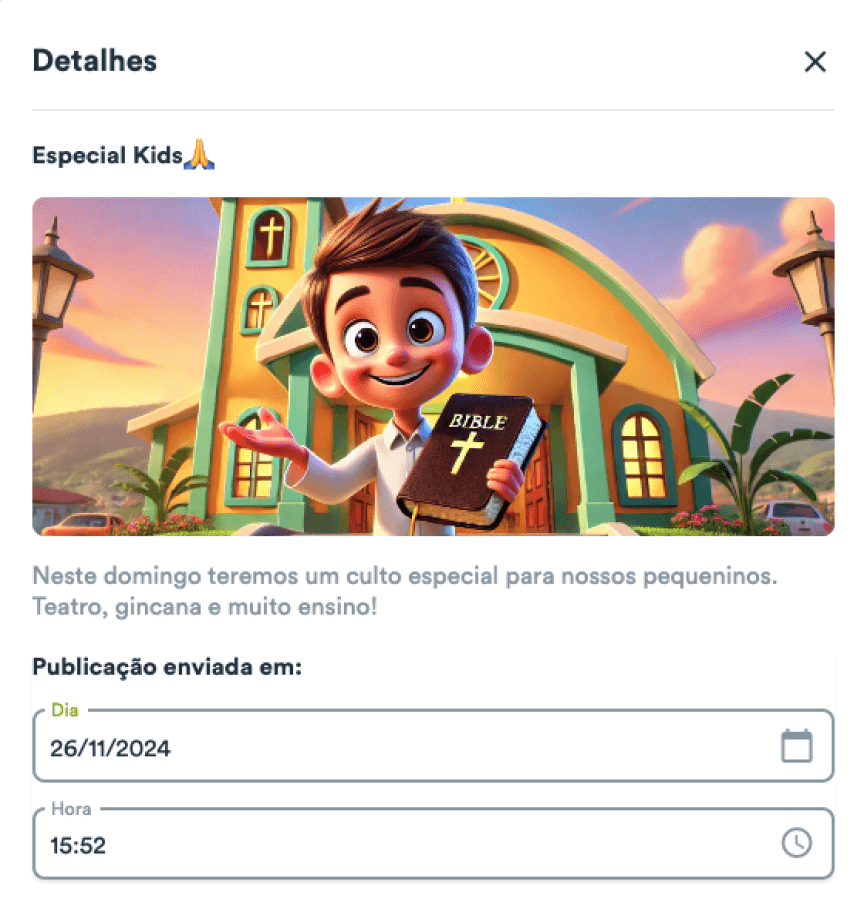Click the Publicação enviada em label
Viewport: 864px width, 912px height.
pyautogui.click(x=168, y=667)
